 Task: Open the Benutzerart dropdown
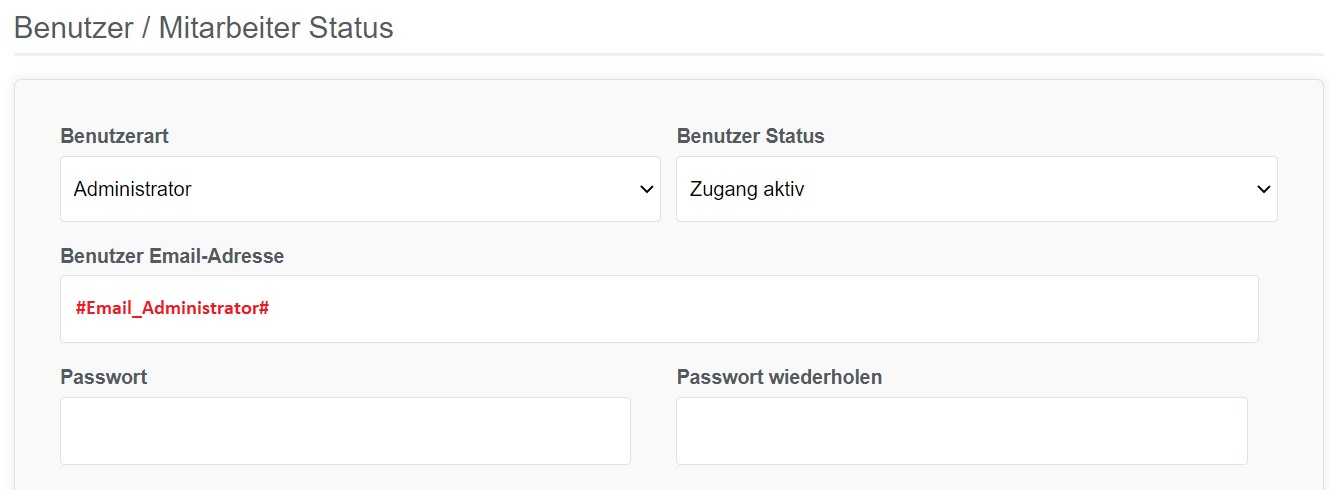pos(360,189)
